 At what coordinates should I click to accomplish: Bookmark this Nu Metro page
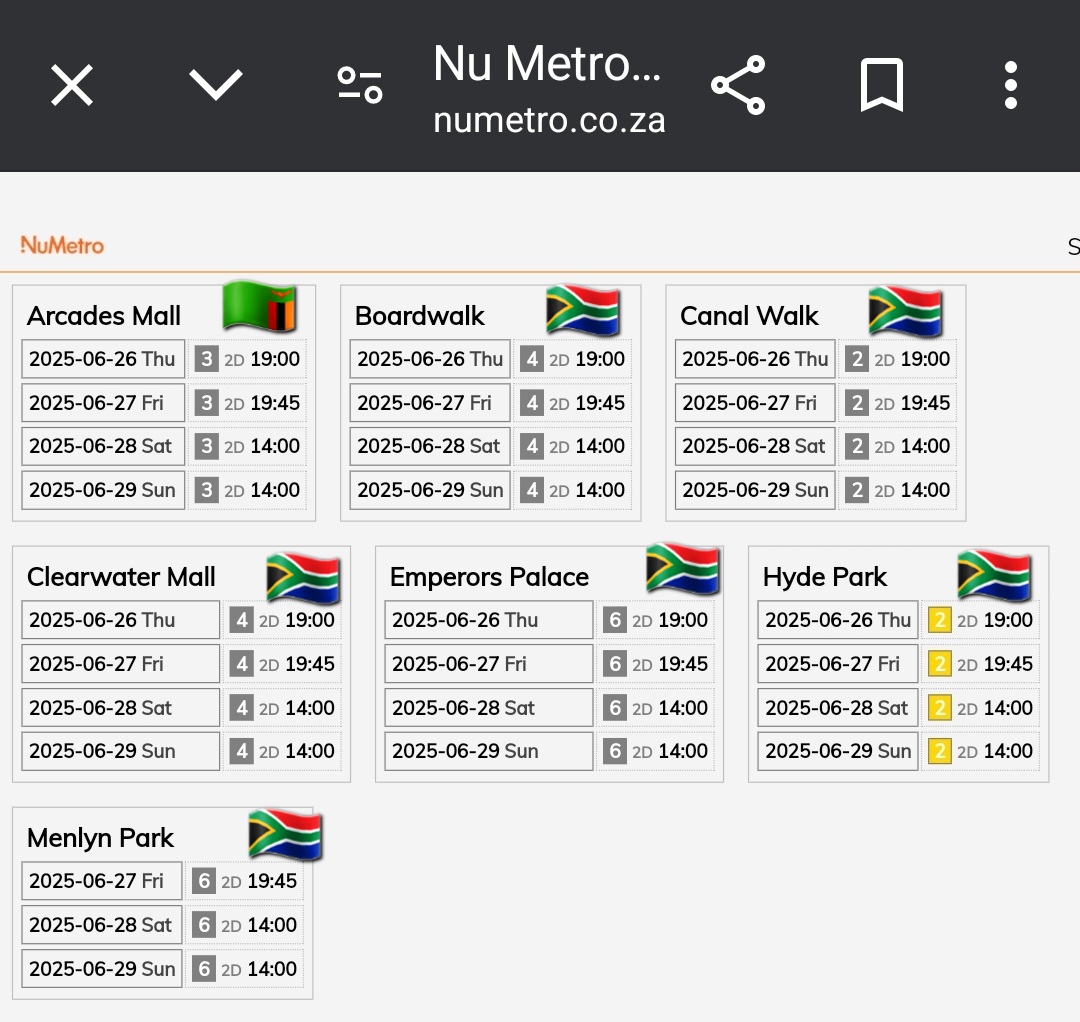882,85
